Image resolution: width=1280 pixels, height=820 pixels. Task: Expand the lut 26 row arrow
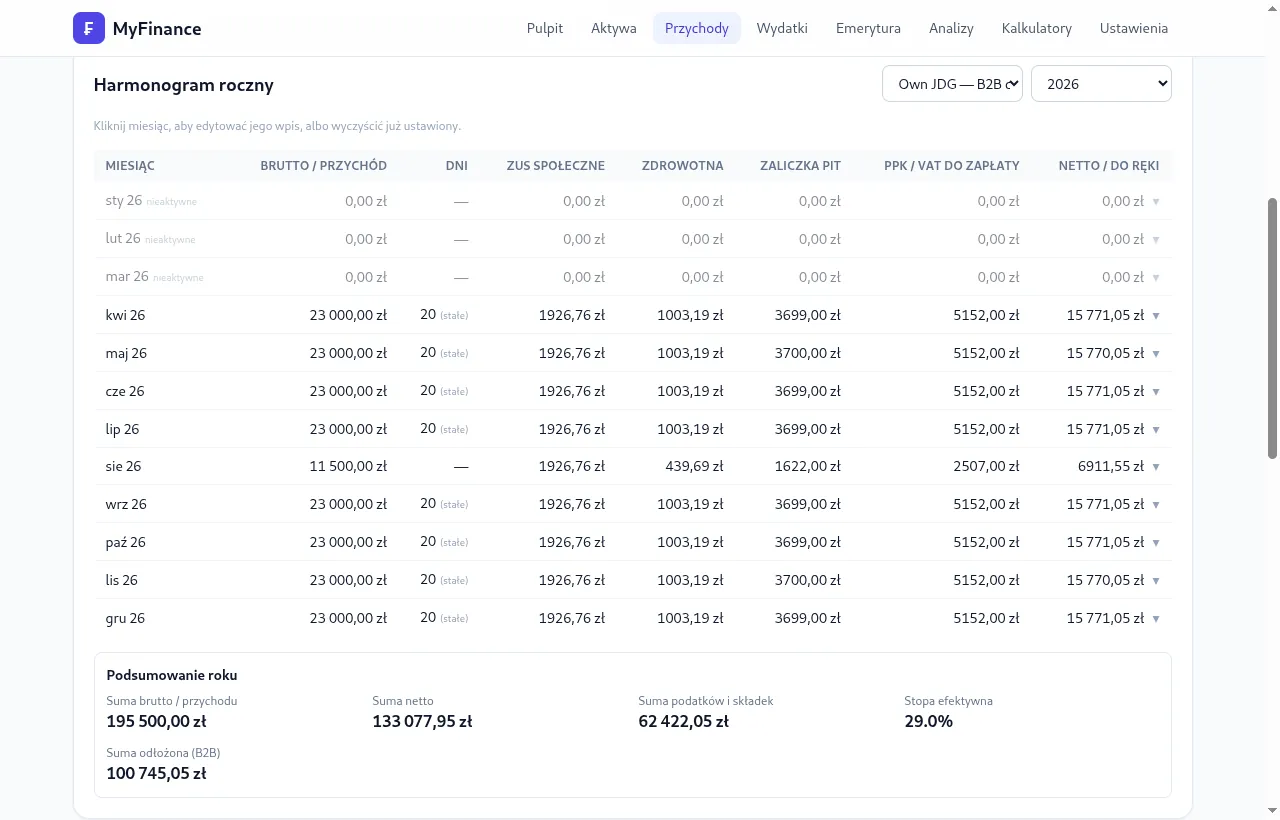click(1156, 240)
